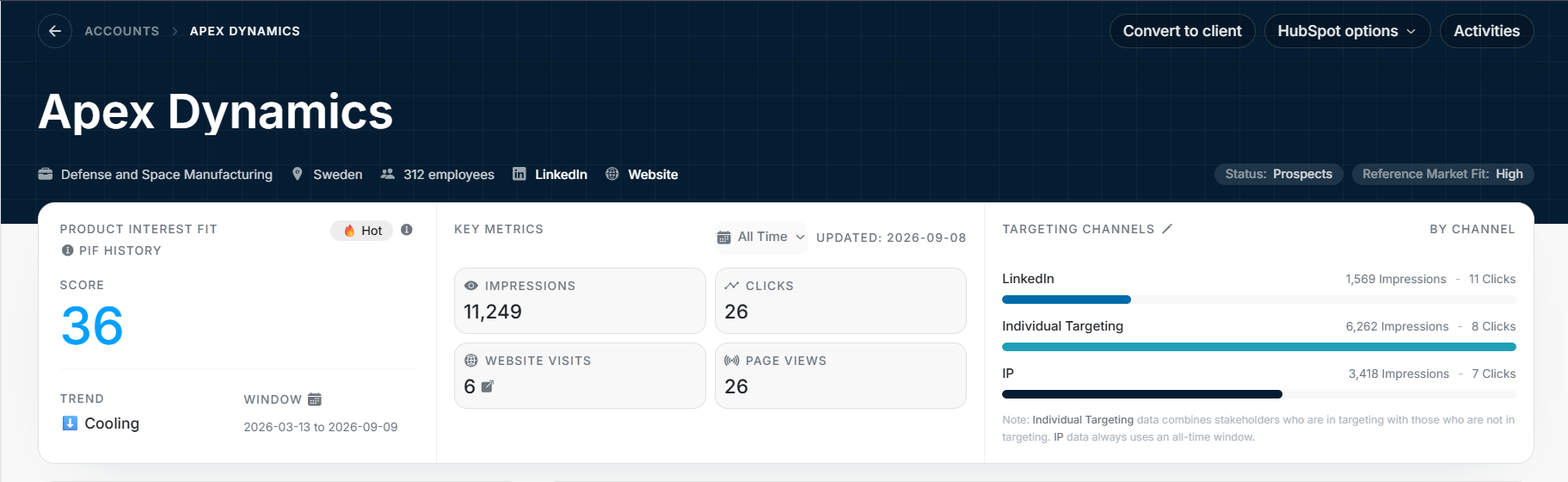Open the Window calendar icon
This screenshot has width=1568, height=482.
pos(315,399)
